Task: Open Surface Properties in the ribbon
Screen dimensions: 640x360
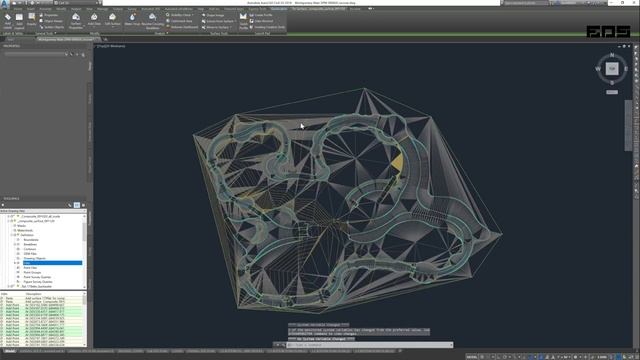Action: pos(76,20)
